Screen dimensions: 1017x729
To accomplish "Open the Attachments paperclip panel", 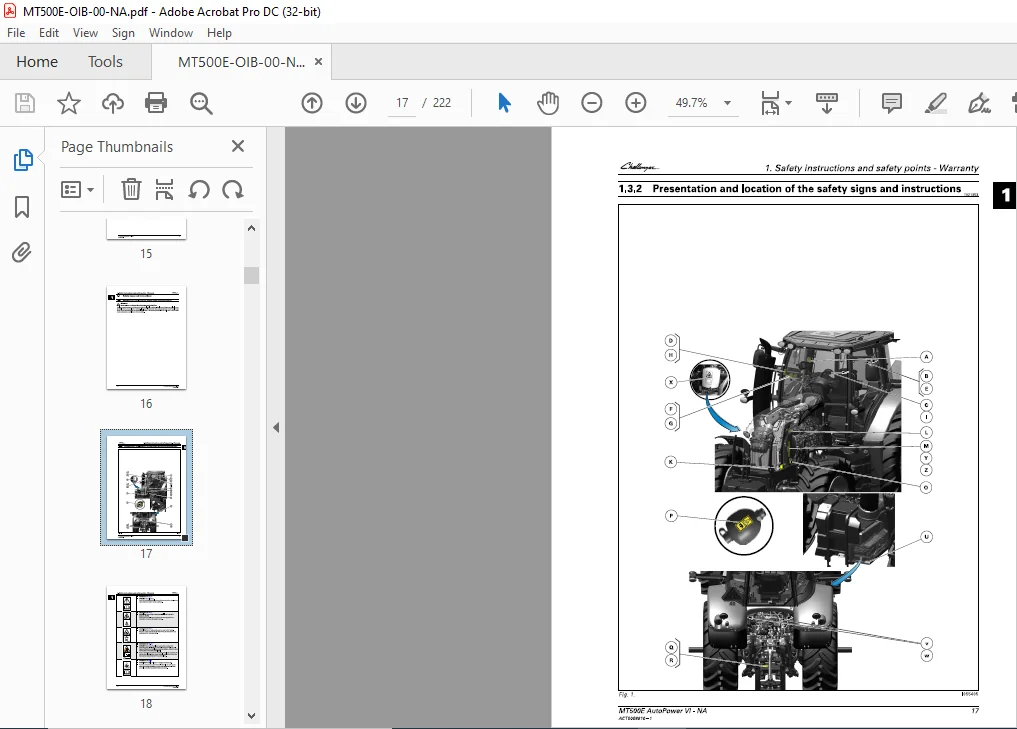I will pos(21,252).
